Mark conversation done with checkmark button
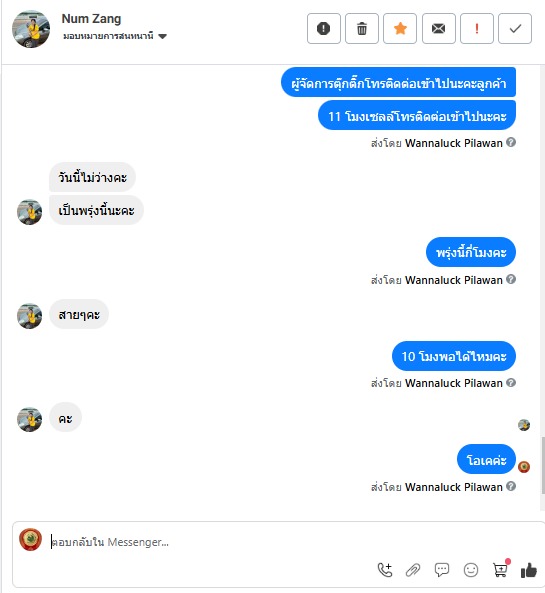The height and width of the screenshot is (593, 545). [515, 28]
